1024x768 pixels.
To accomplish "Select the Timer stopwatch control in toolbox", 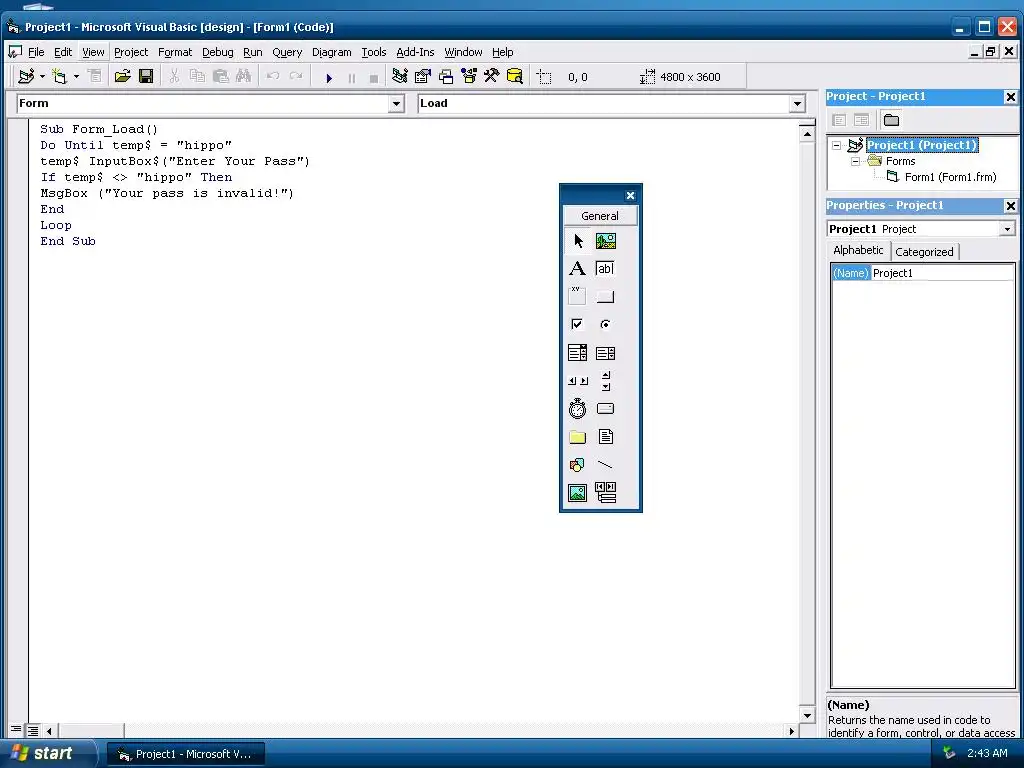I will click(x=577, y=409).
